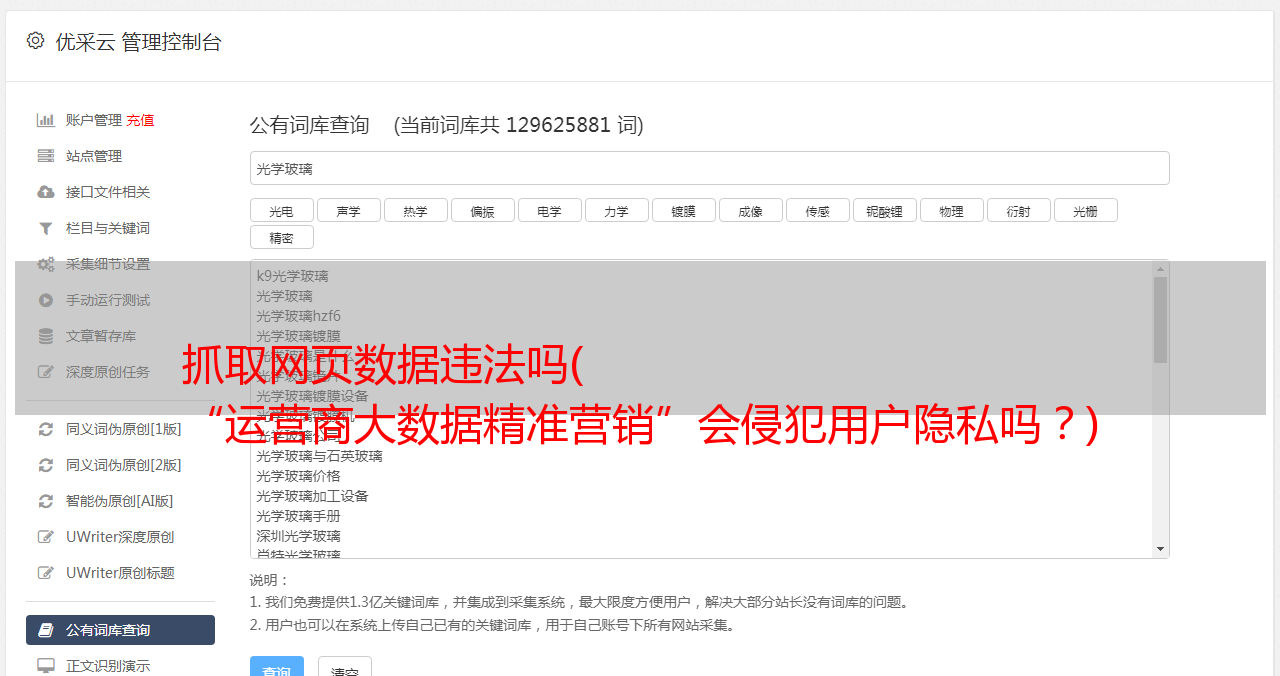This screenshot has width=1280, height=676.
Task: Click the 声学 keyword tag button
Action: (349, 210)
